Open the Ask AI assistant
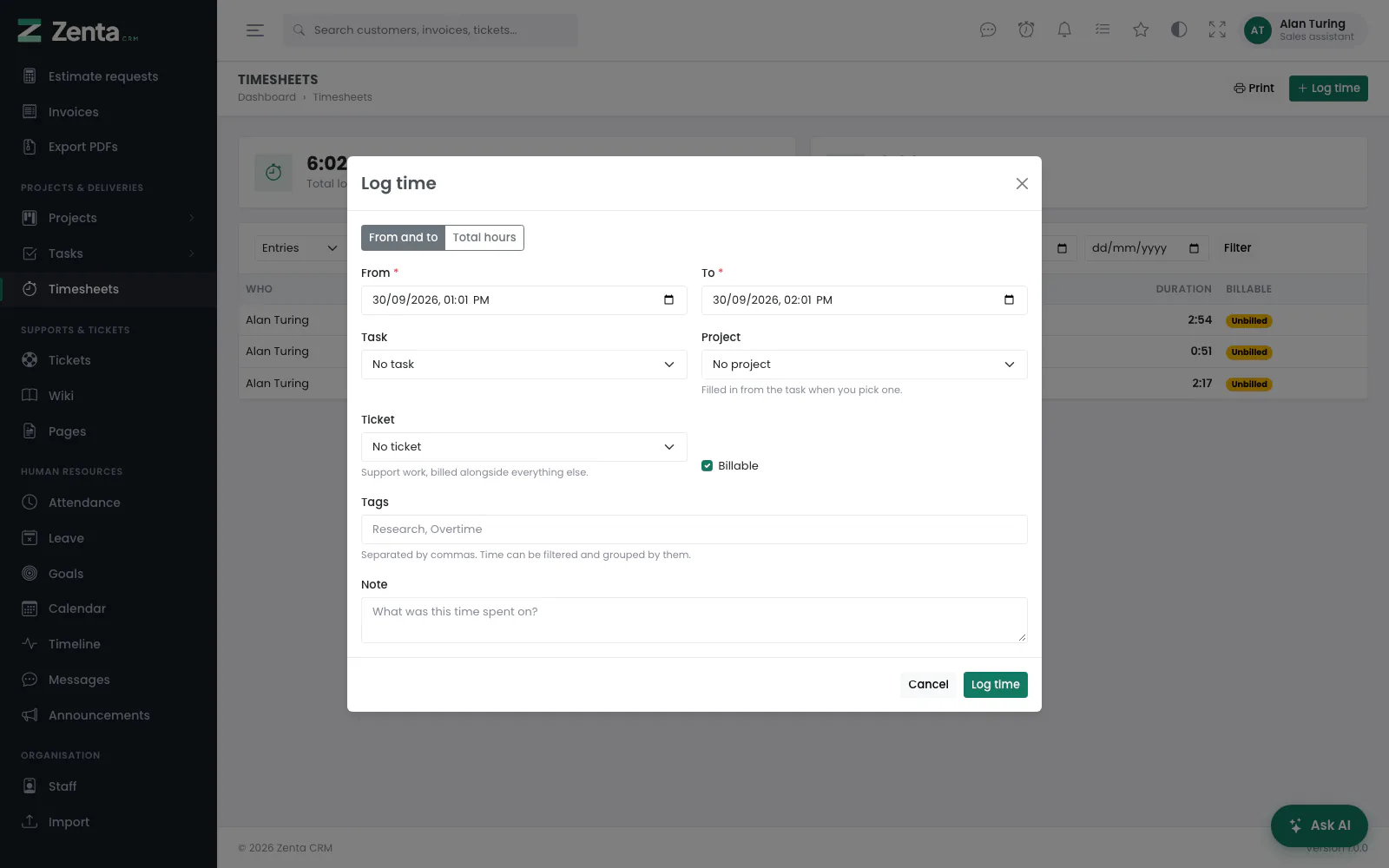1389x868 pixels. coord(1320,825)
